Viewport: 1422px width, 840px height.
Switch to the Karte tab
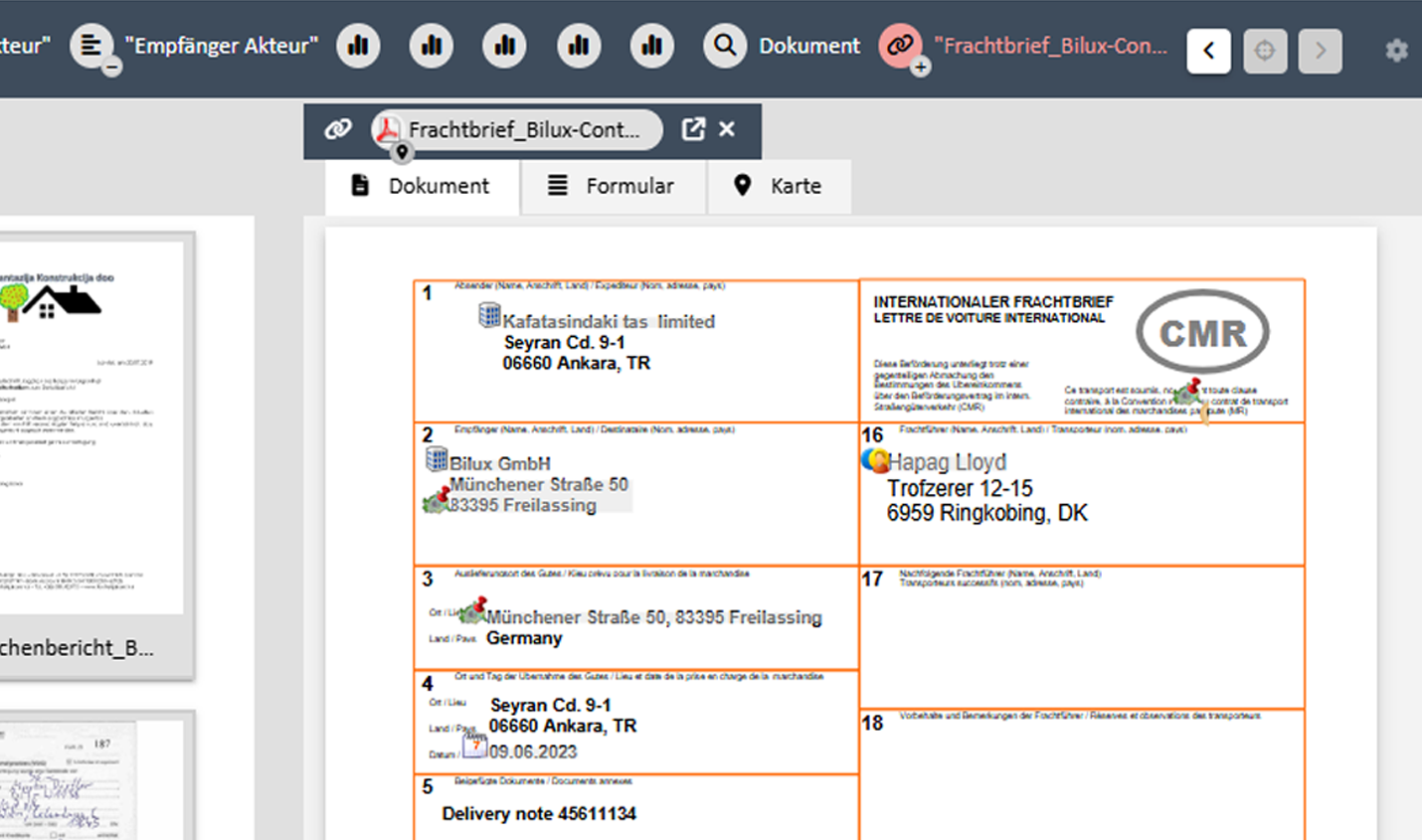[x=780, y=186]
